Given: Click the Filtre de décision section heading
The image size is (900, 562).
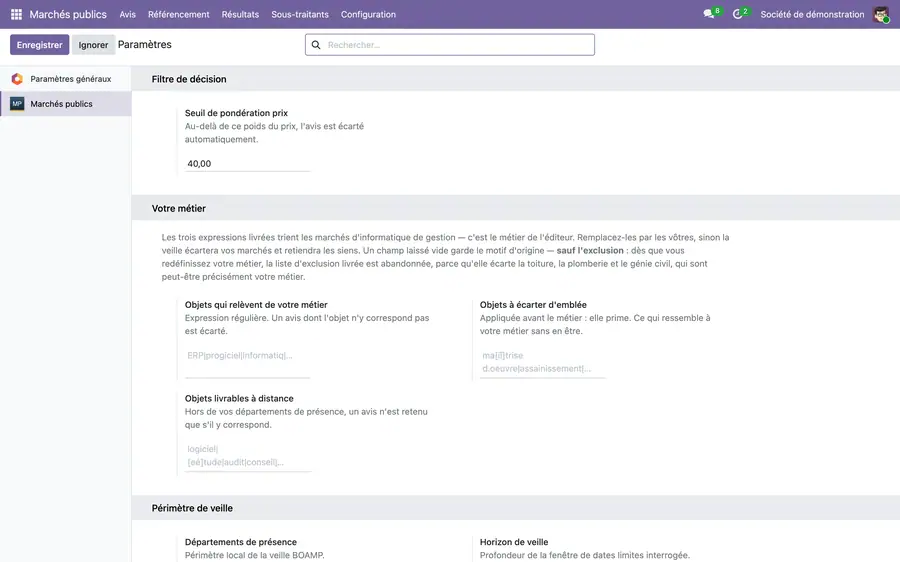Looking at the screenshot, I should pyautogui.click(x=189, y=79).
